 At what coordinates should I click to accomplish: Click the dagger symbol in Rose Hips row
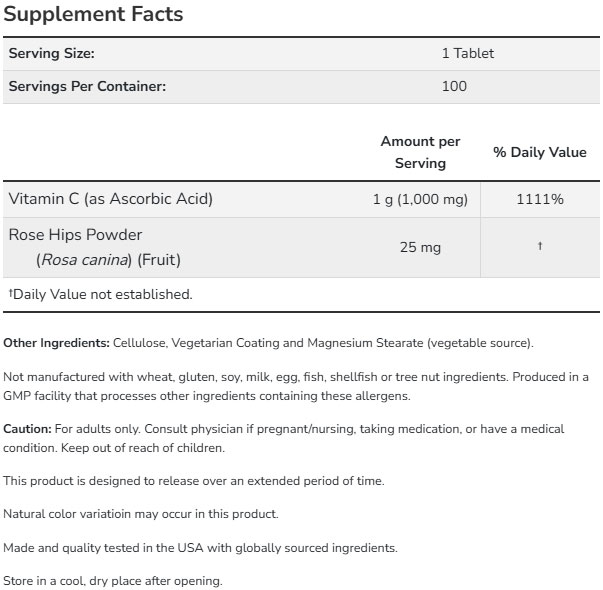tap(540, 246)
